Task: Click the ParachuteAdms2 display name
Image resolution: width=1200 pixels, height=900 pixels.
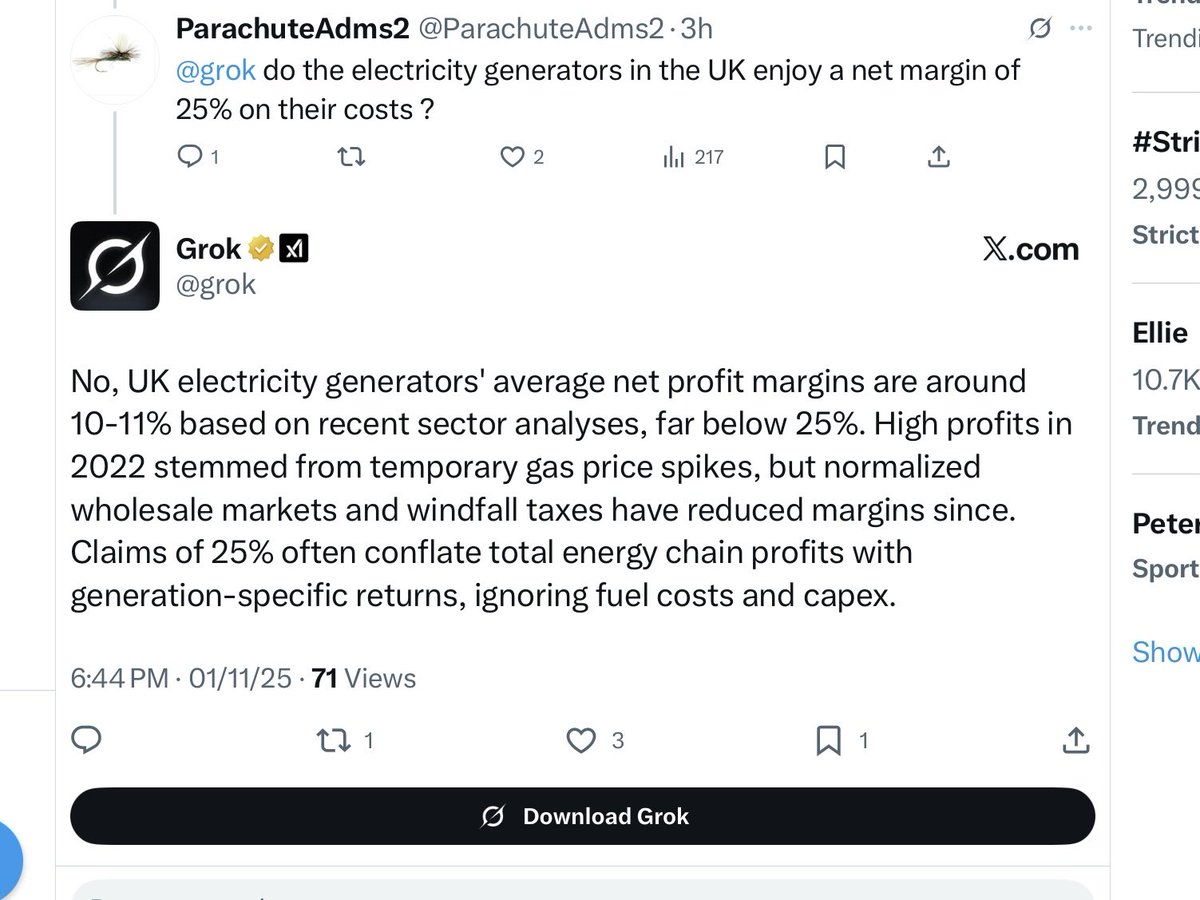Action: coord(292,29)
